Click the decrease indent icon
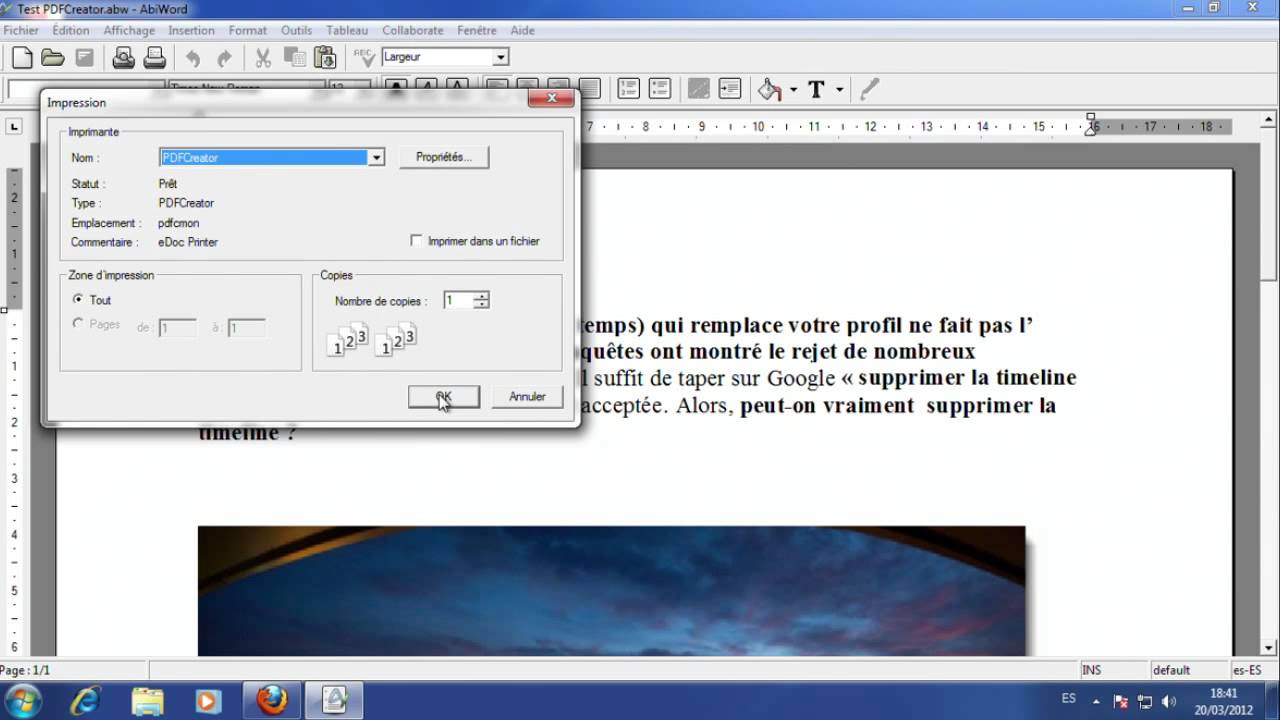The image size is (1280, 720). pos(698,89)
